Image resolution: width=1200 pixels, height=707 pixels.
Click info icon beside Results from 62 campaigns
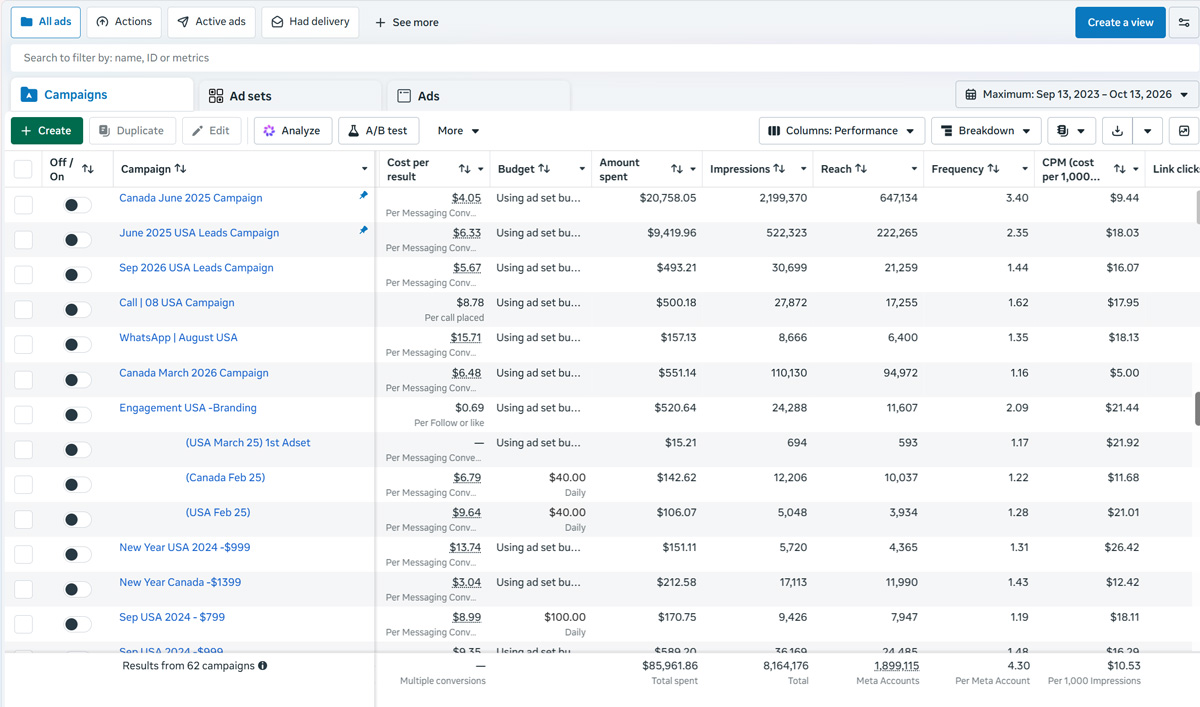pyautogui.click(x=263, y=665)
